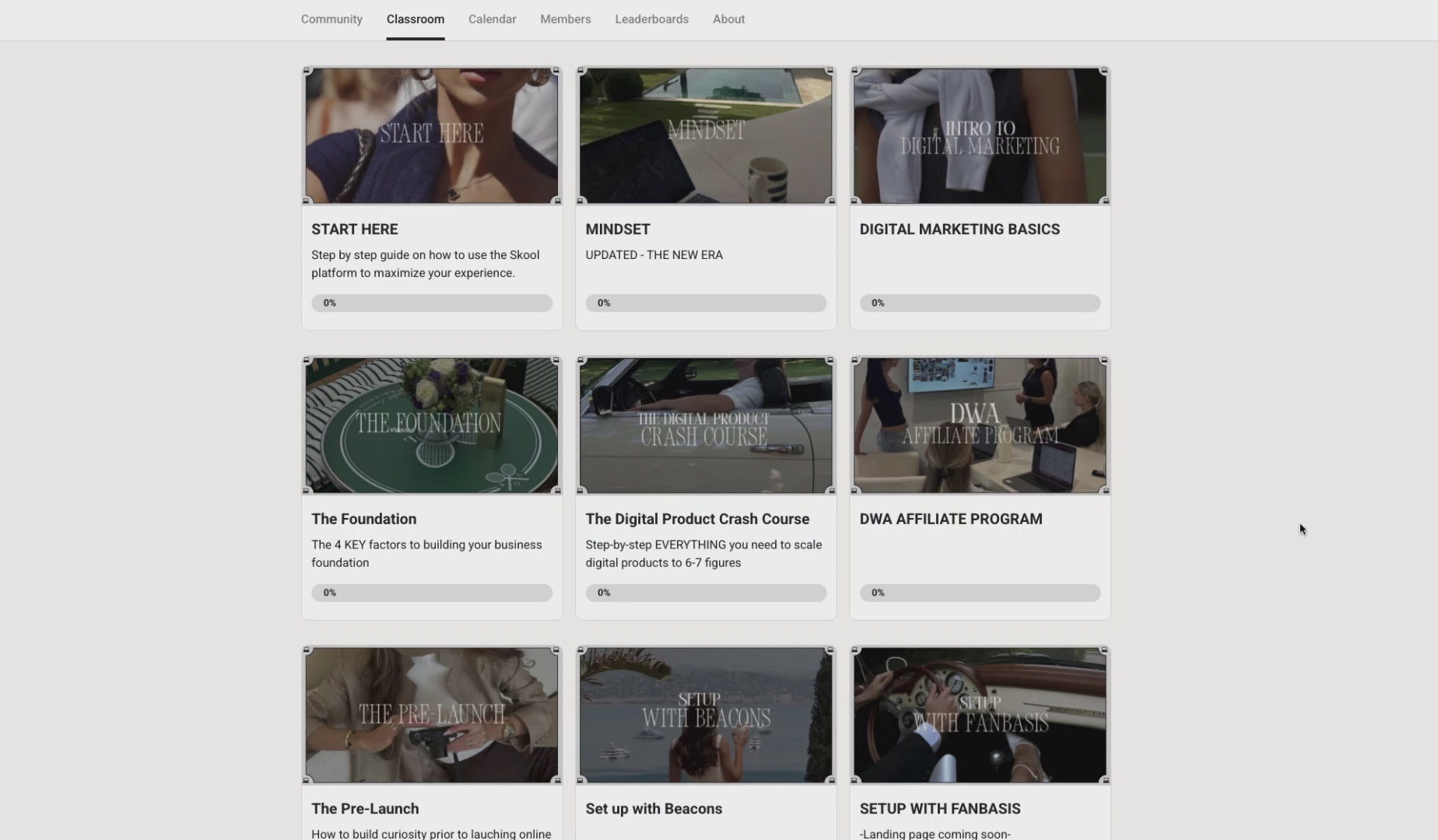
Task: Open the Intro to Digital Marketing cover image
Action: click(x=979, y=136)
